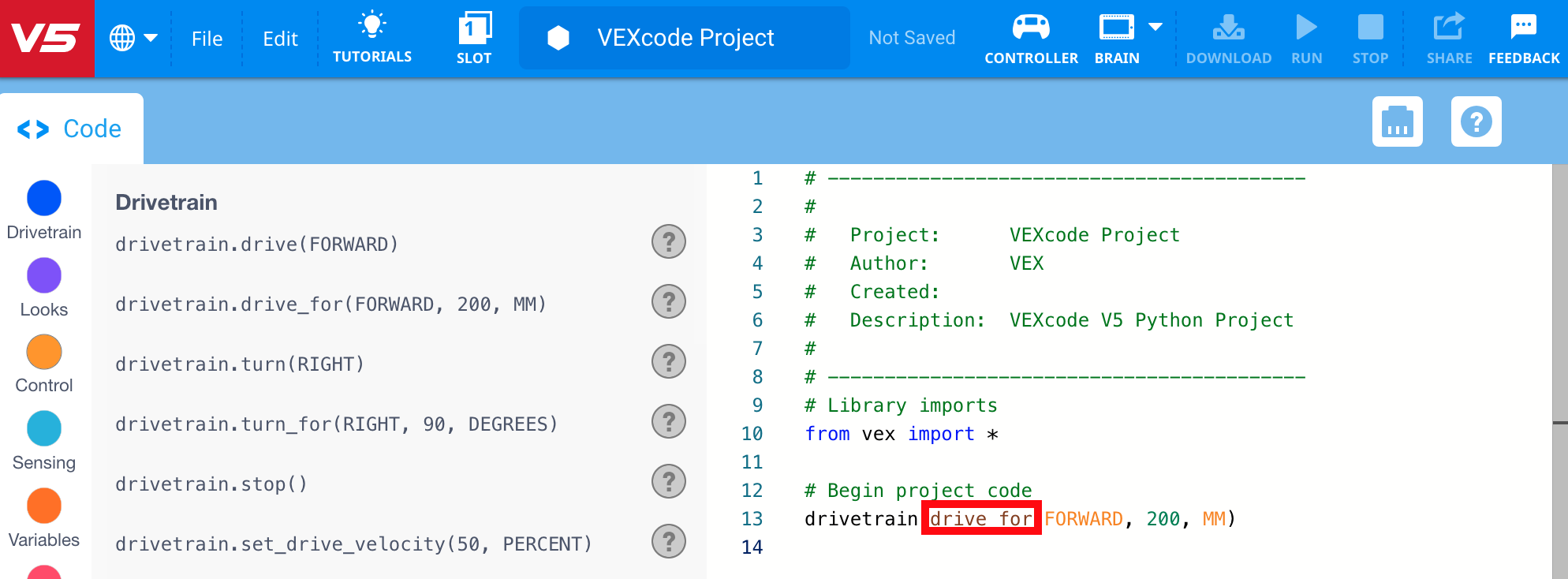Open the Edit menu

coord(280,39)
